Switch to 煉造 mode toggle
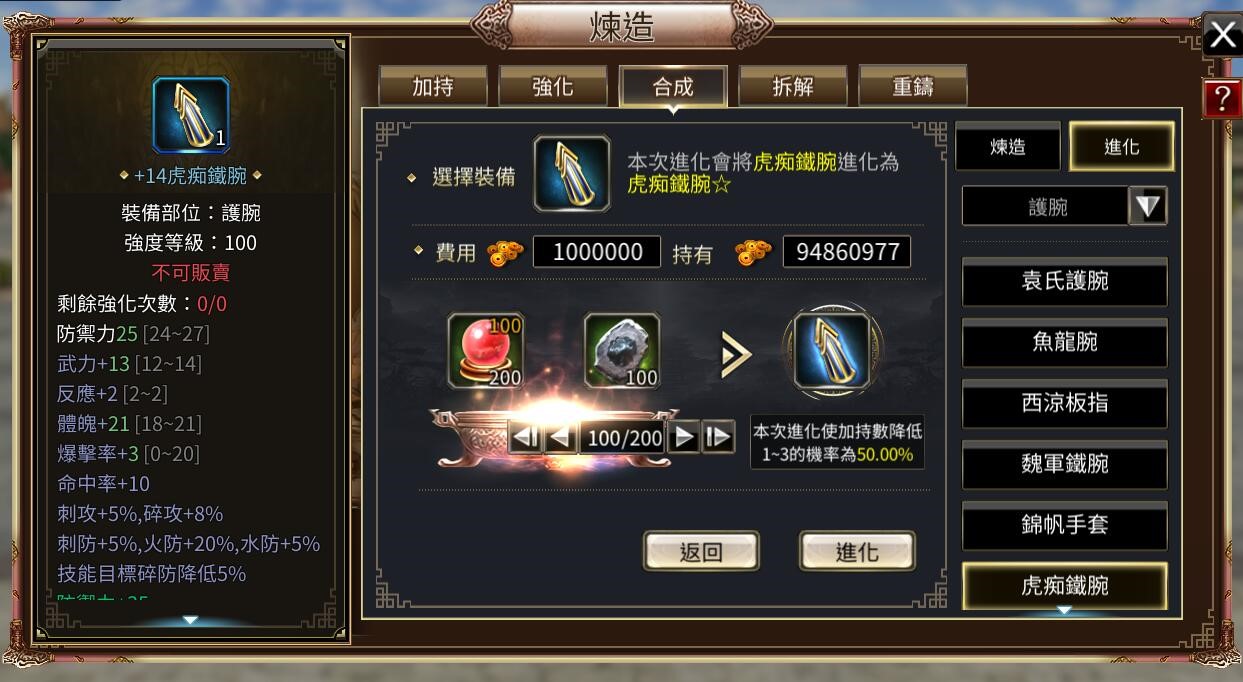 pos(1008,147)
